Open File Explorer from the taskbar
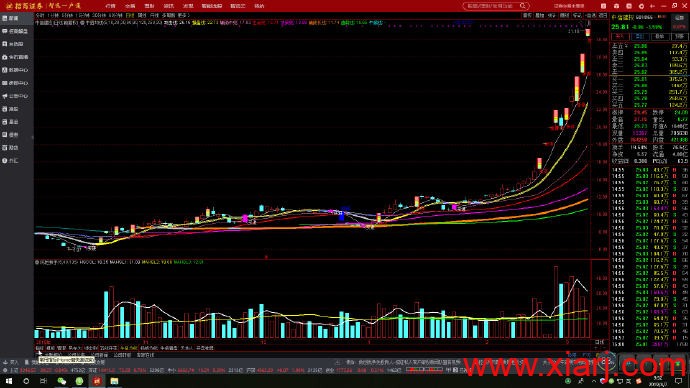The image size is (690, 388). (114, 381)
